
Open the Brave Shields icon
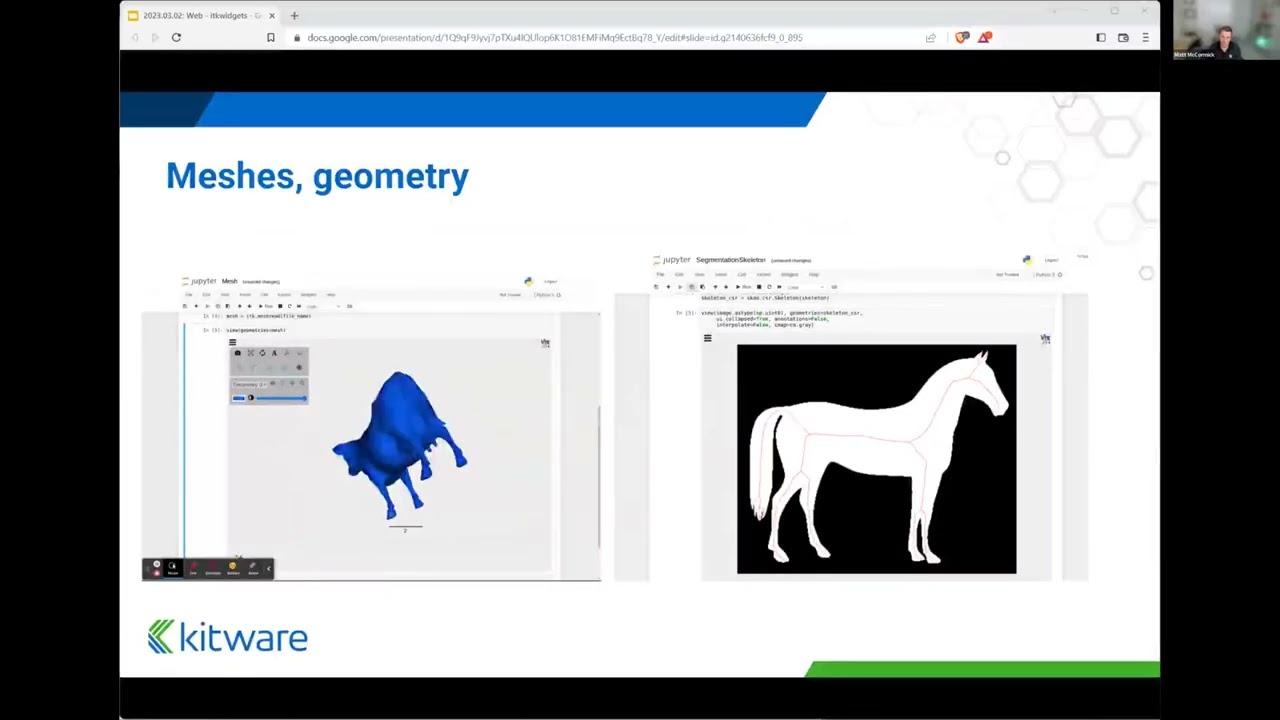[x=962, y=37]
